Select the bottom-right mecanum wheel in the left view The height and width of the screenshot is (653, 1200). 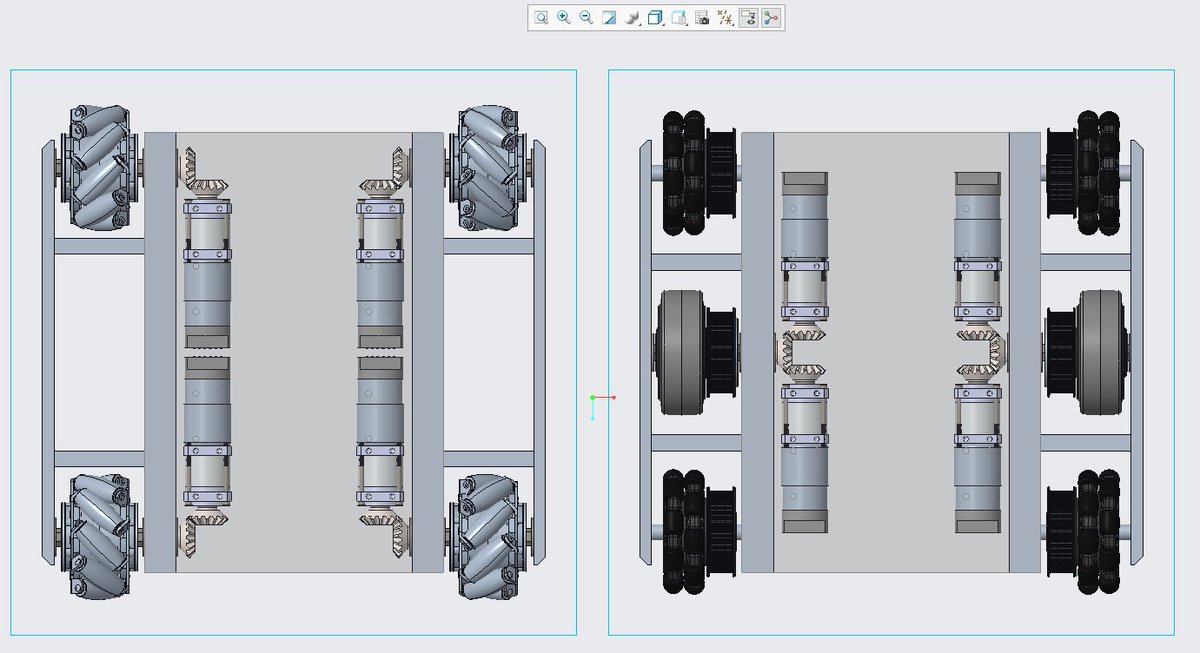pyautogui.click(x=487, y=537)
